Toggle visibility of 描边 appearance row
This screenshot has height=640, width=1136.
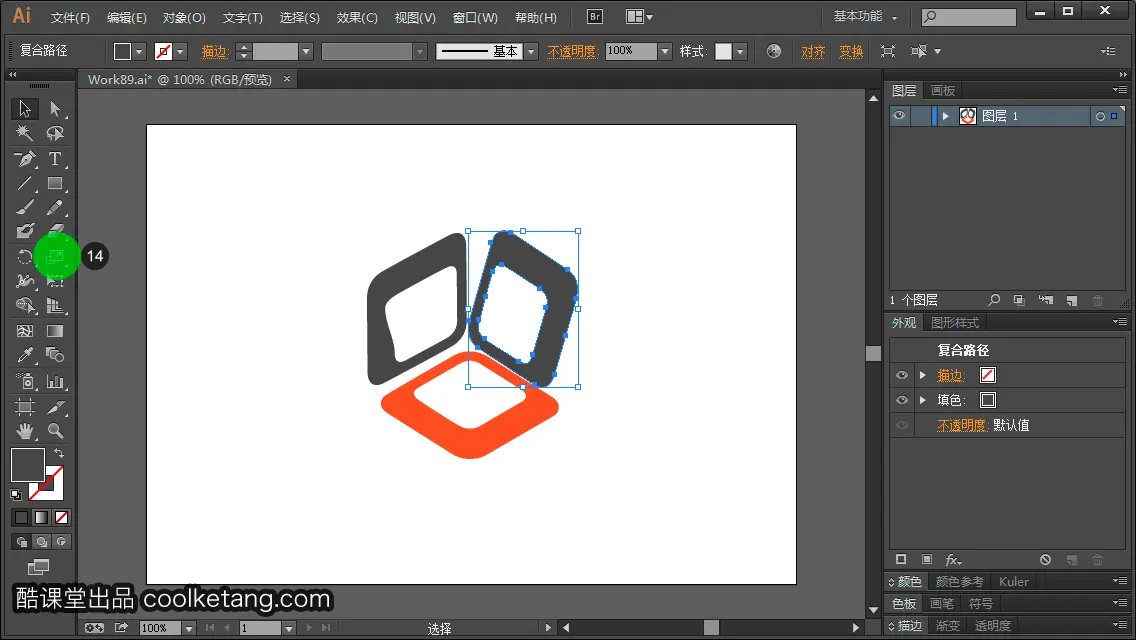coord(901,375)
